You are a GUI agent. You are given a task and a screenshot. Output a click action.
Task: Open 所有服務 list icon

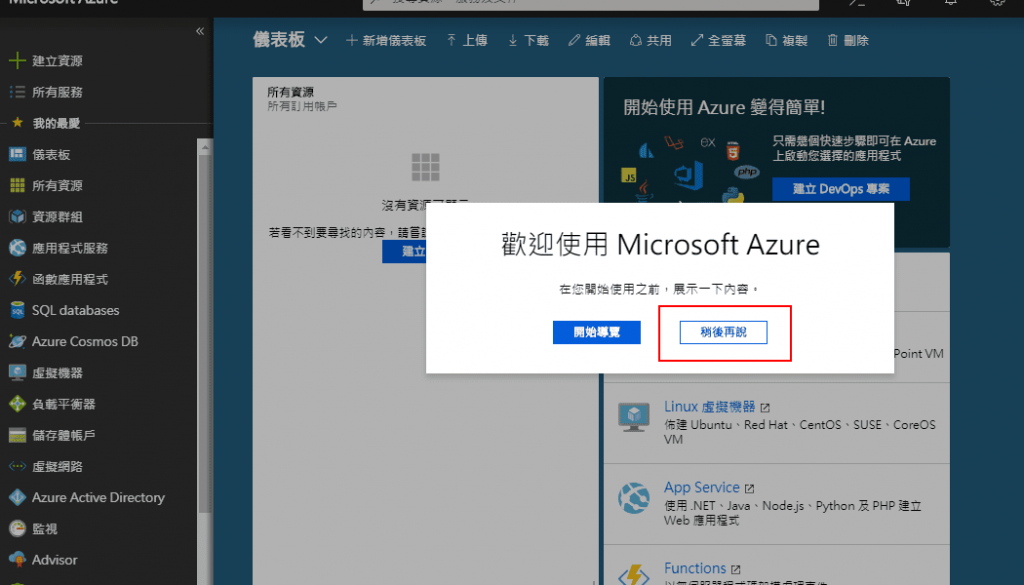click(x=17, y=92)
